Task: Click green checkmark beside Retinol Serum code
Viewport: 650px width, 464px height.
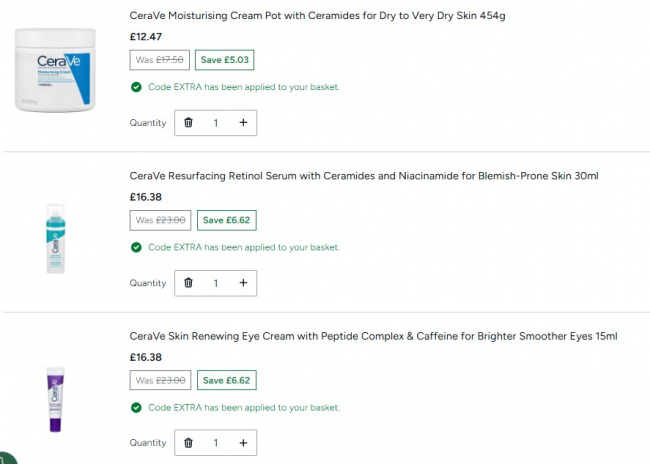Action: point(136,247)
